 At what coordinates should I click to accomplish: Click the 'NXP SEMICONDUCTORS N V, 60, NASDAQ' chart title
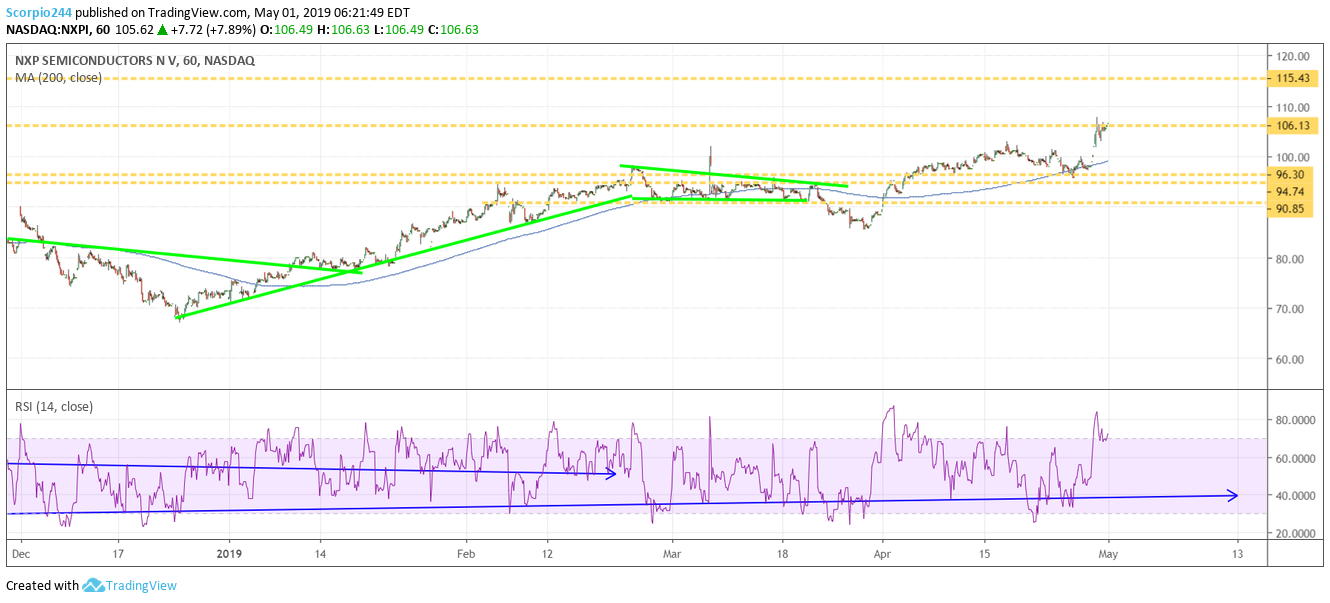[134, 60]
